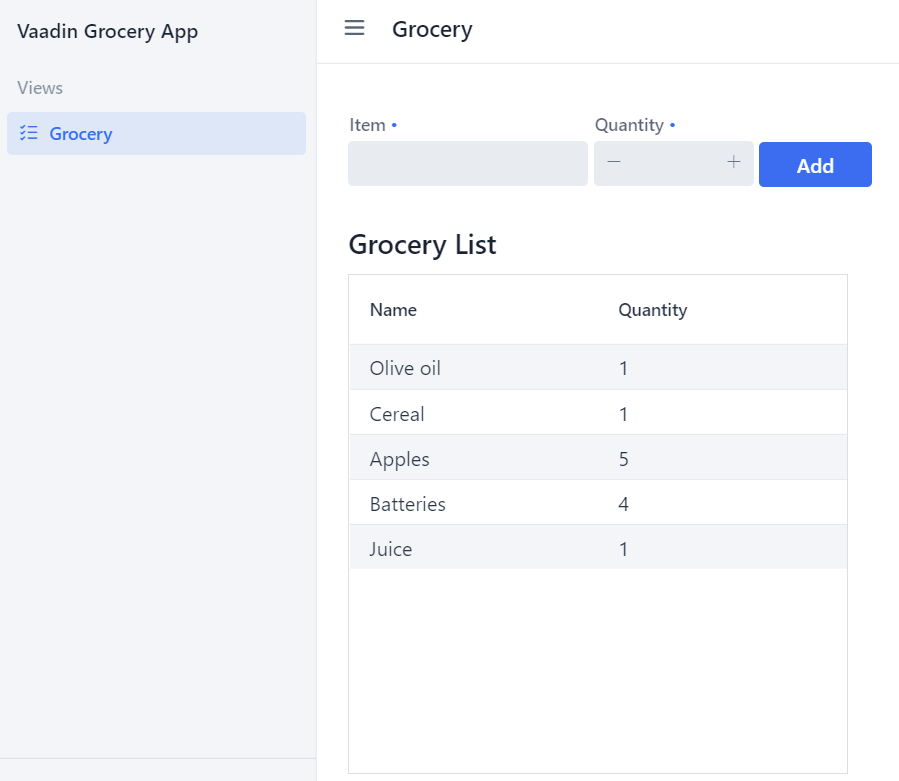Click the Quantity column header

click(652, 310)
